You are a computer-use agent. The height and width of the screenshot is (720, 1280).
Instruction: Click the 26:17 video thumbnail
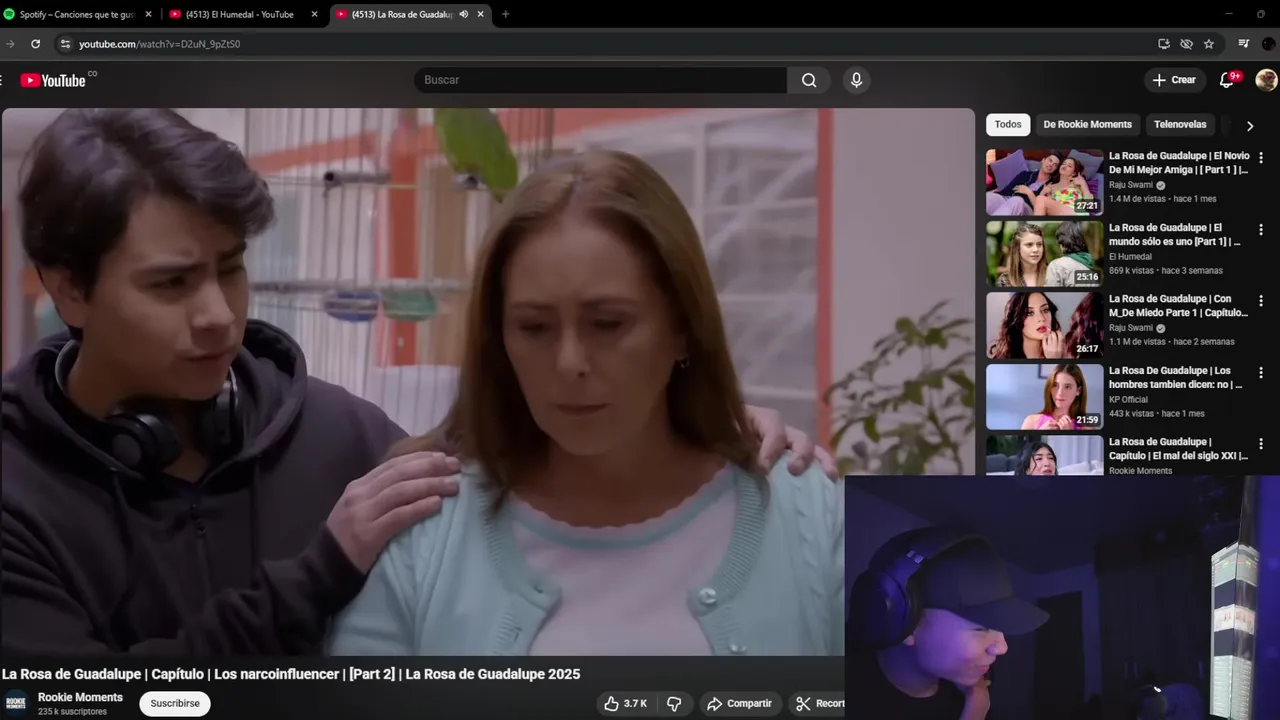(x=1044, y=325)
